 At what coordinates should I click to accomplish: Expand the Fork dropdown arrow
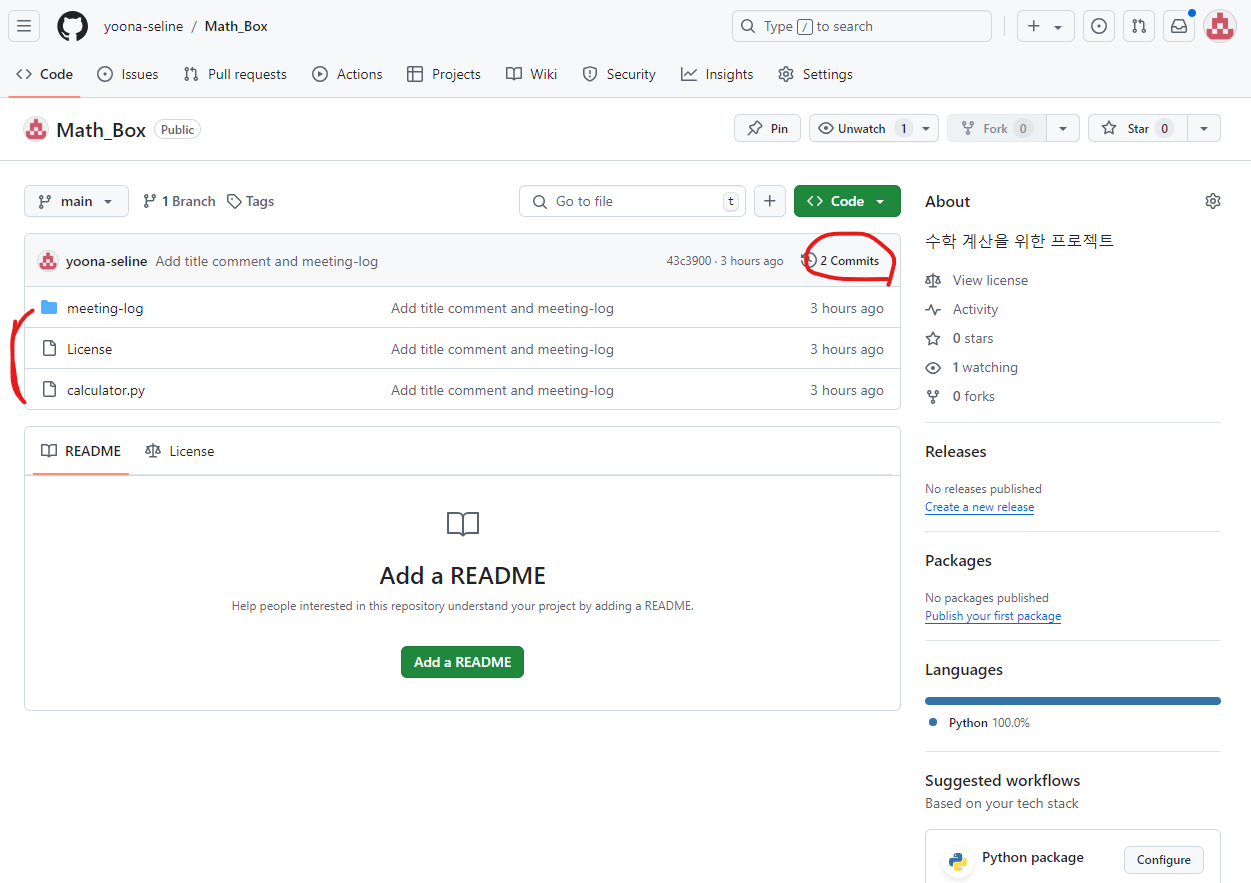pyautogui.click(x=1063, y=128)
